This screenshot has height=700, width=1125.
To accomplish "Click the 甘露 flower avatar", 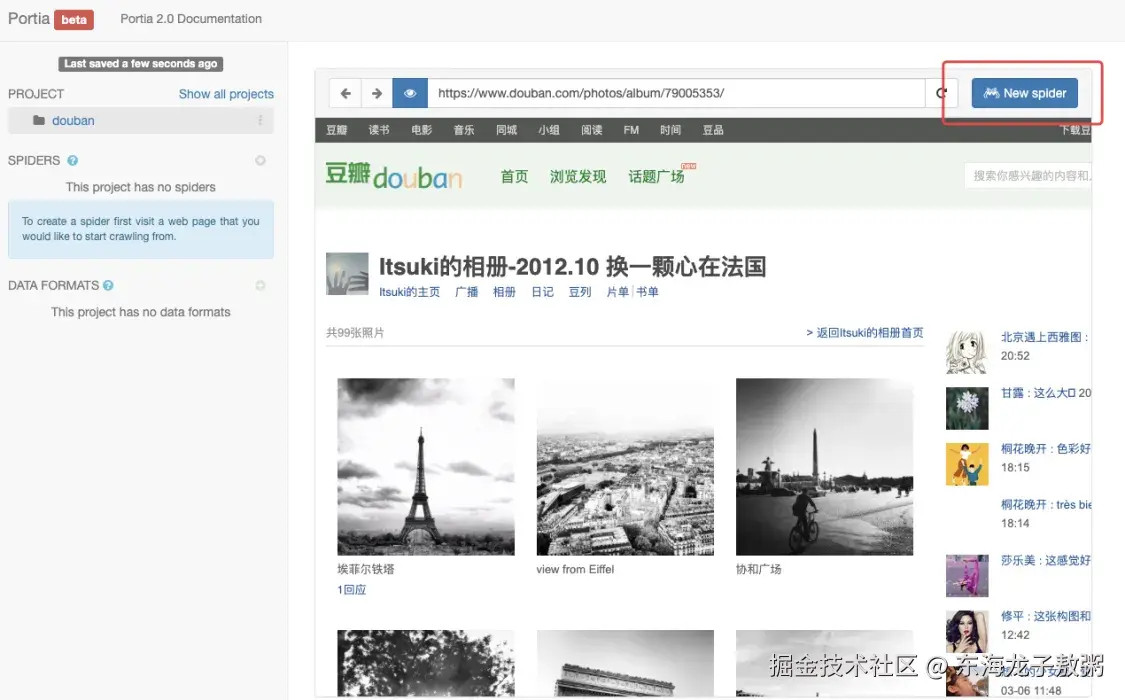I will pos(966,408).
